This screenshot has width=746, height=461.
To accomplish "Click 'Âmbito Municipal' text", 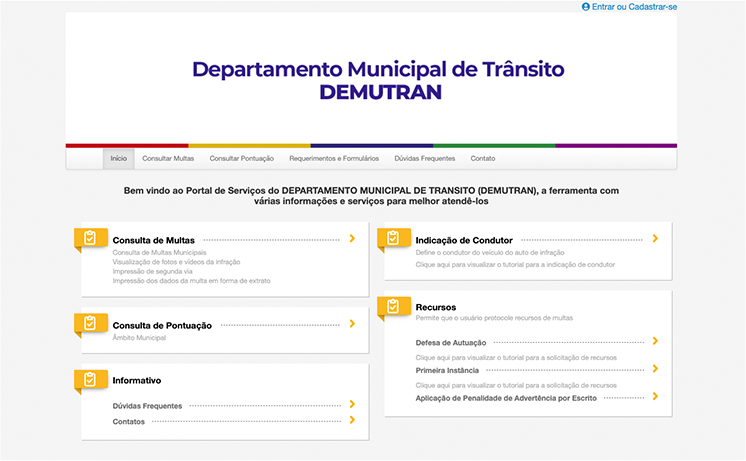I will point(139,337).
